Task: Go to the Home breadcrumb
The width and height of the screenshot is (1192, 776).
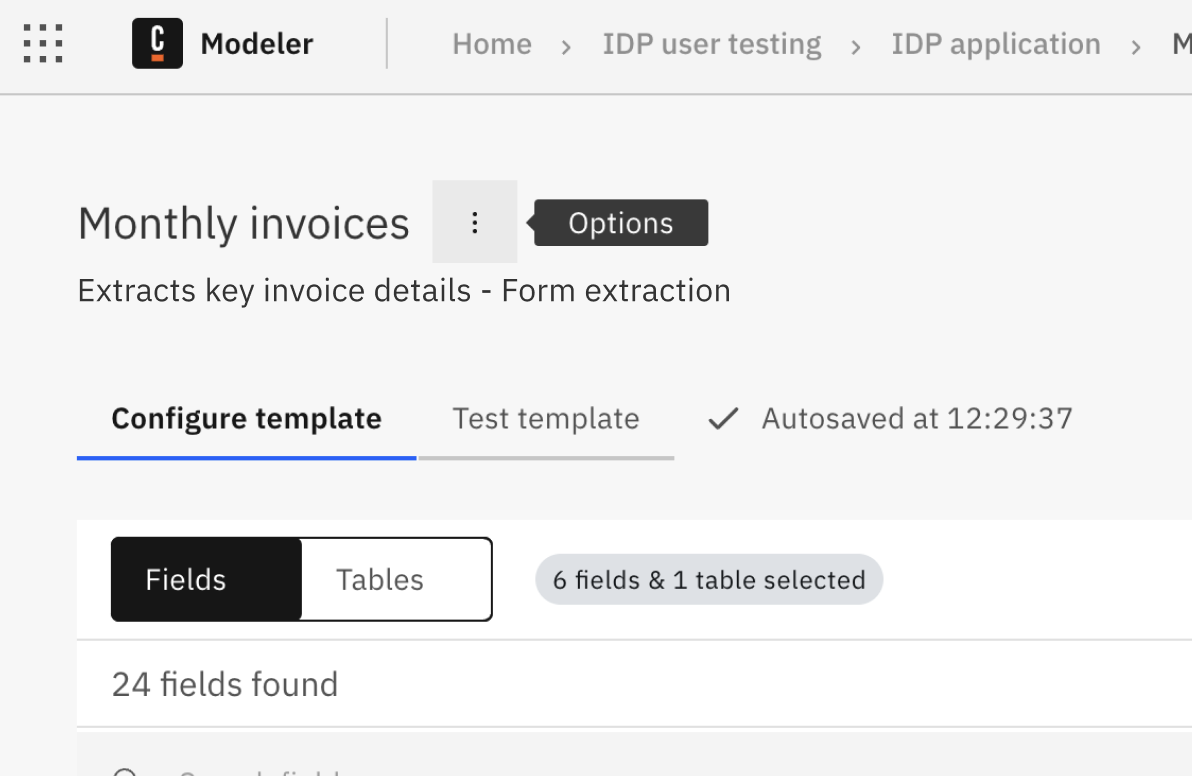Action: [491, 44]
